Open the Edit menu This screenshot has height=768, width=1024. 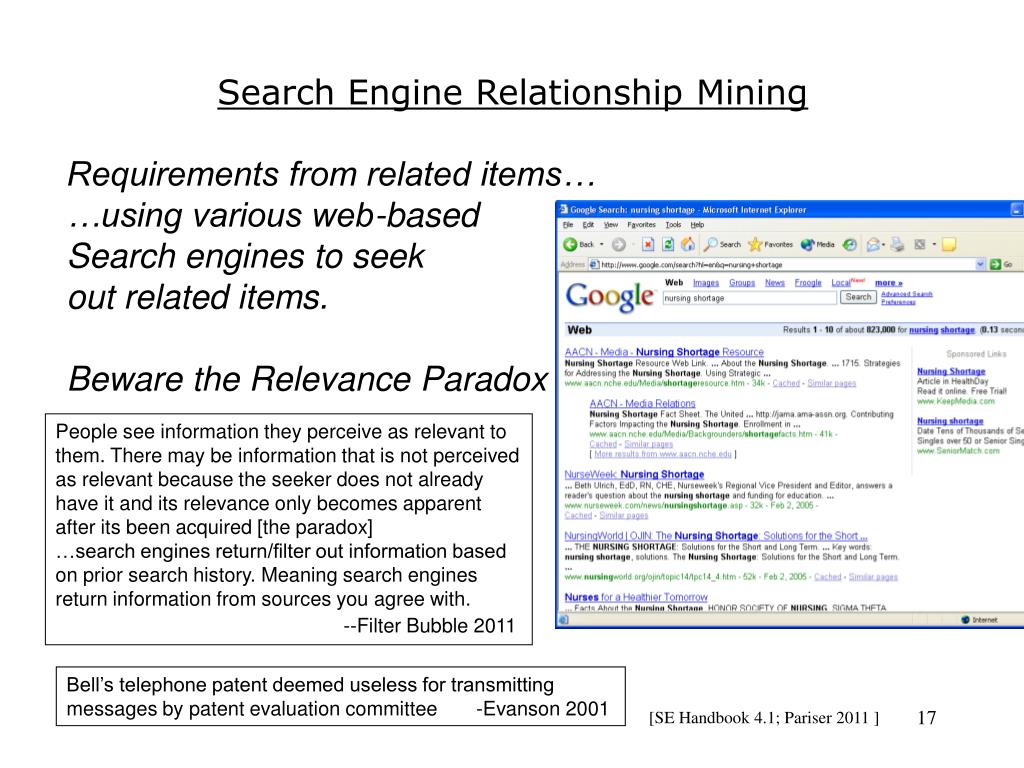pyautogui.click(x=588, y=225)
